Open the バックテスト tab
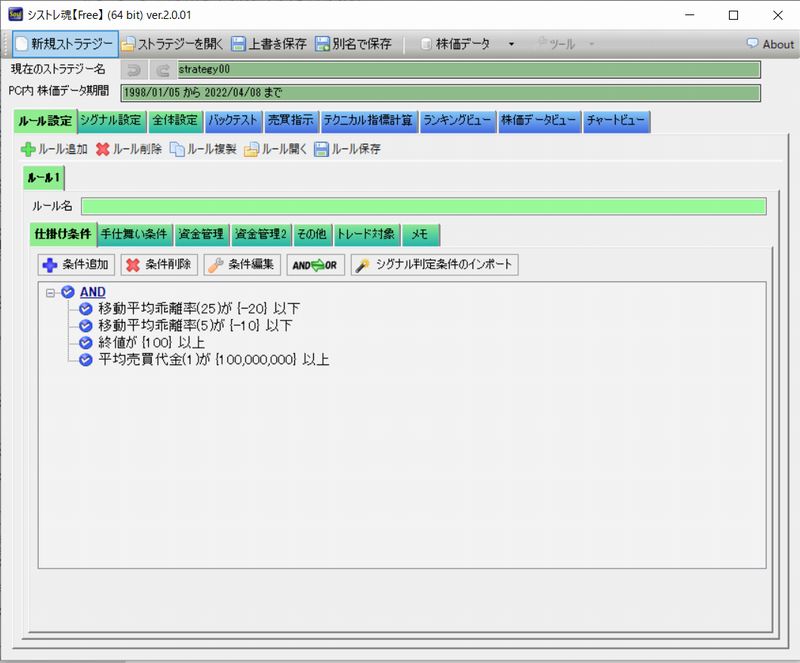800x663 pixels. click(233, 121)
